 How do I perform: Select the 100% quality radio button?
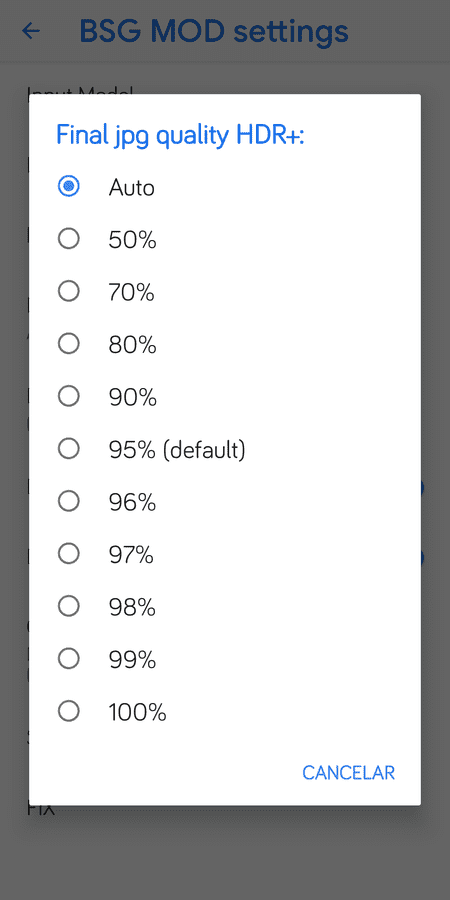tap(69, 712)
